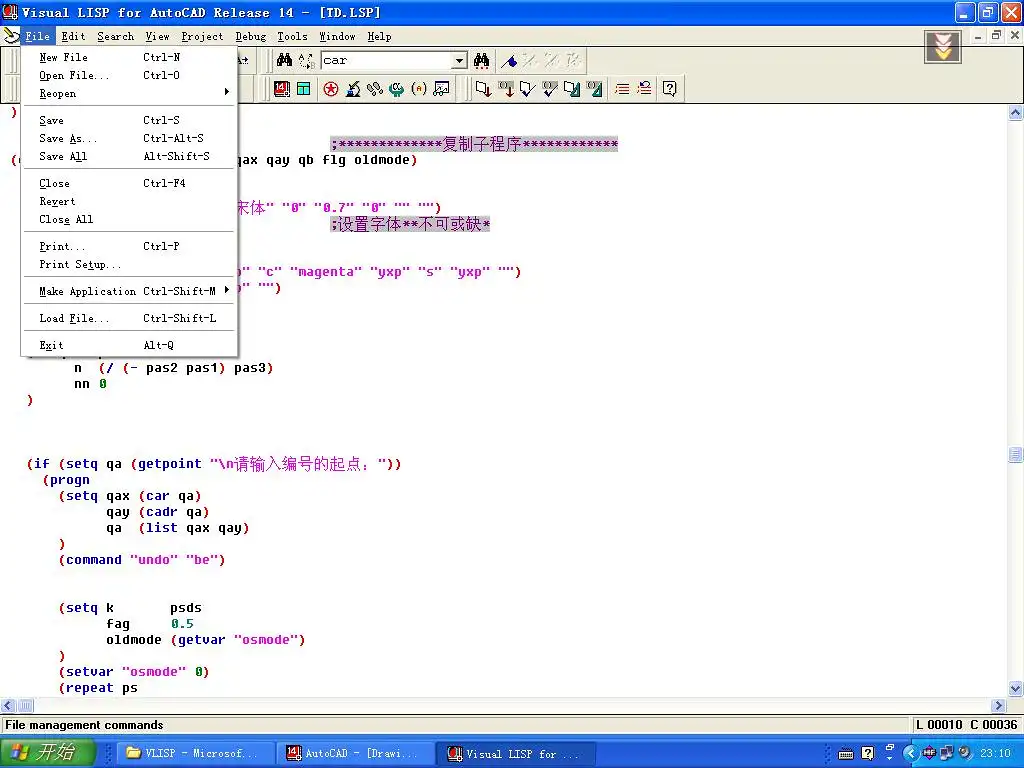Open the Project menu

coord(202,37)
